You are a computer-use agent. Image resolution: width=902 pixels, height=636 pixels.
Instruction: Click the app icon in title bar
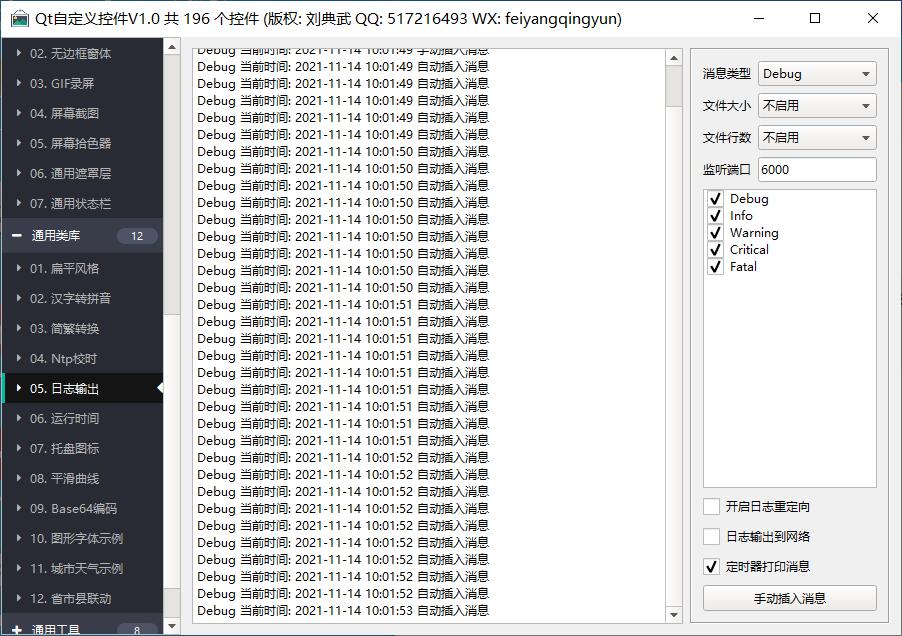pos(19,19)
